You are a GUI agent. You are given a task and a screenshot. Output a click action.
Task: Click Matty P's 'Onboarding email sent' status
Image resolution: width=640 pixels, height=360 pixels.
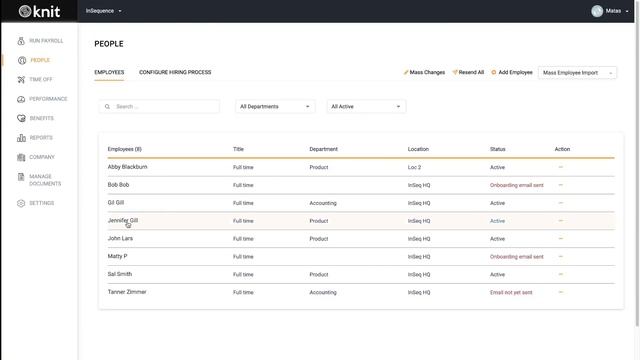(517, 257)
